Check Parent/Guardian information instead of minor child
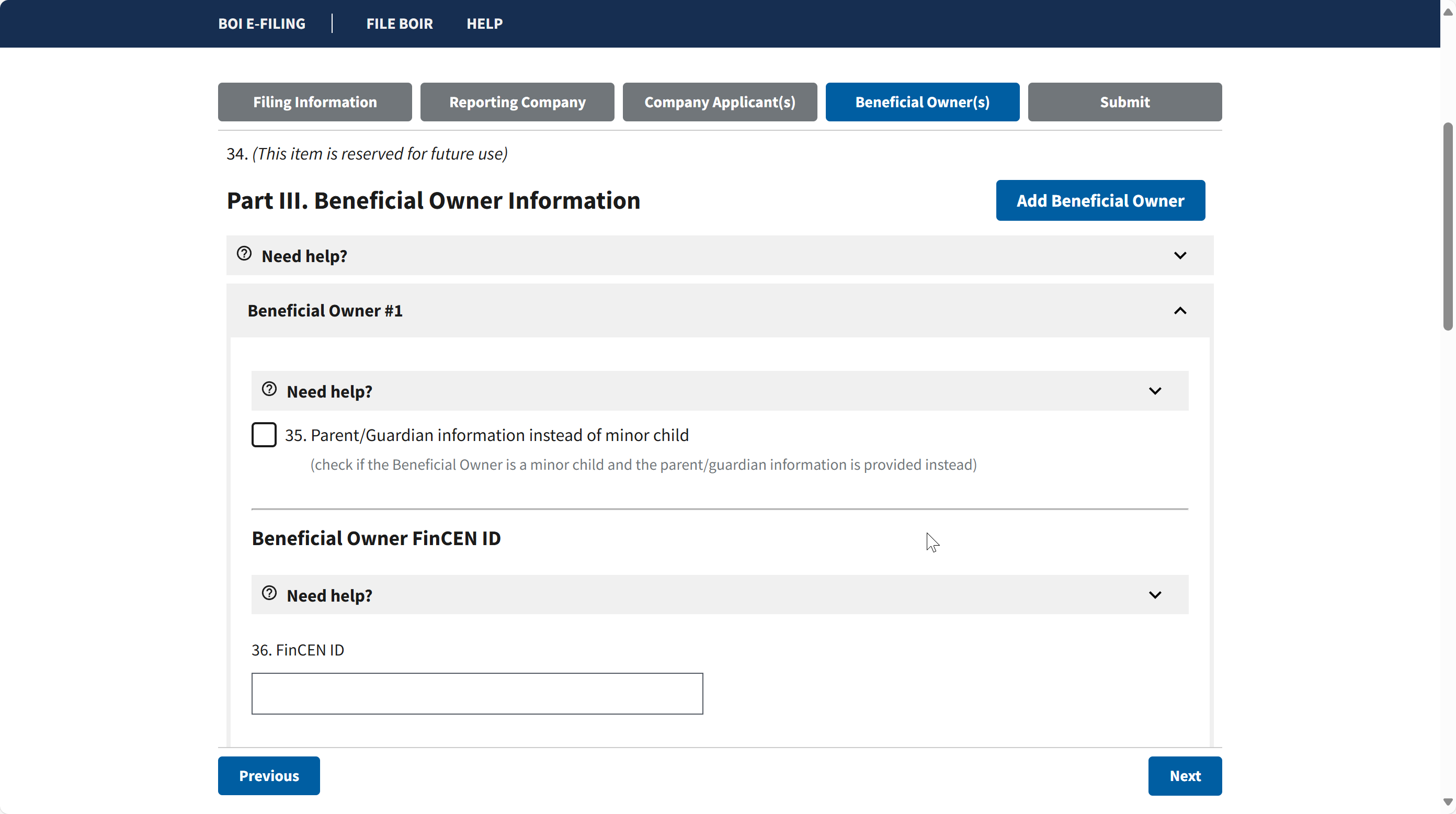 (x=264, y=435)
